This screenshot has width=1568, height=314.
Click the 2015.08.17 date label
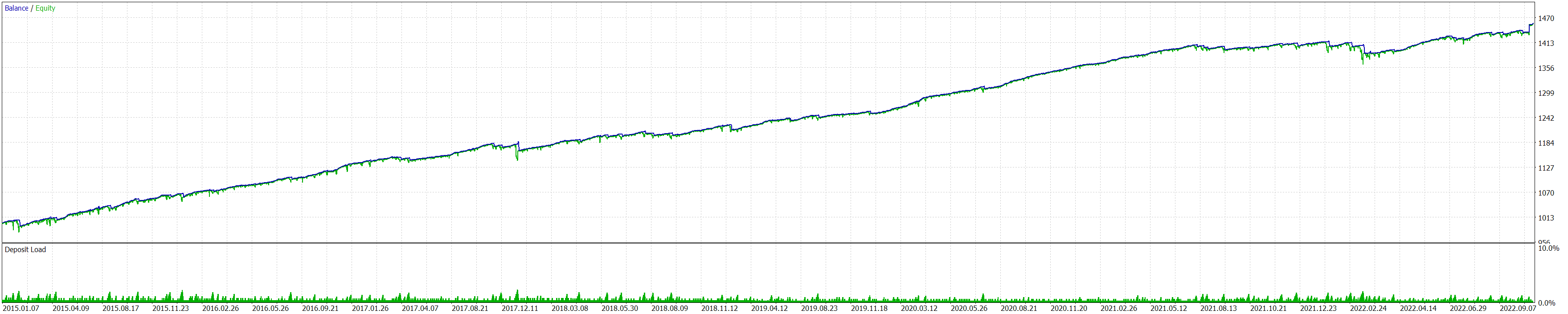pos(120,309)
